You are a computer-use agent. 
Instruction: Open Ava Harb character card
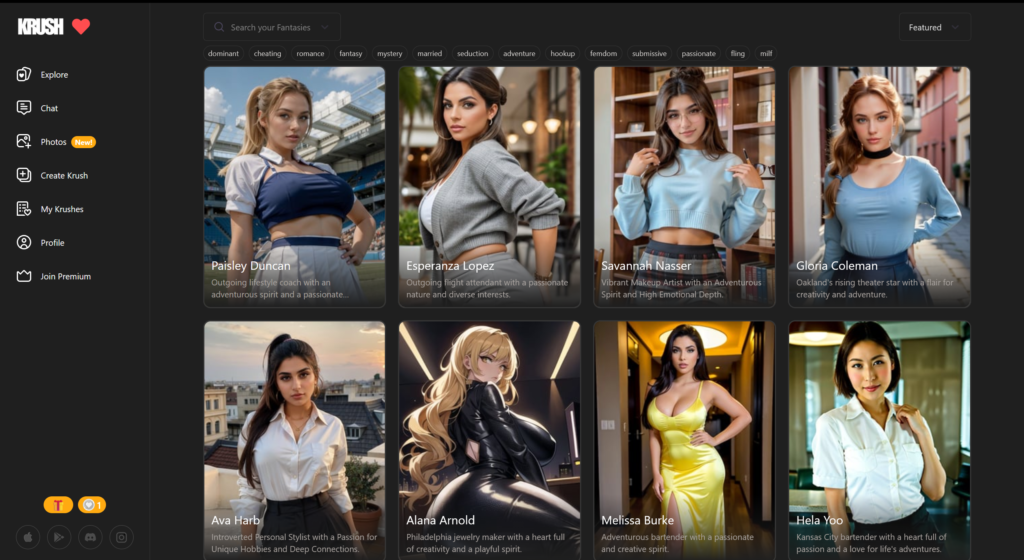(295, 440)
